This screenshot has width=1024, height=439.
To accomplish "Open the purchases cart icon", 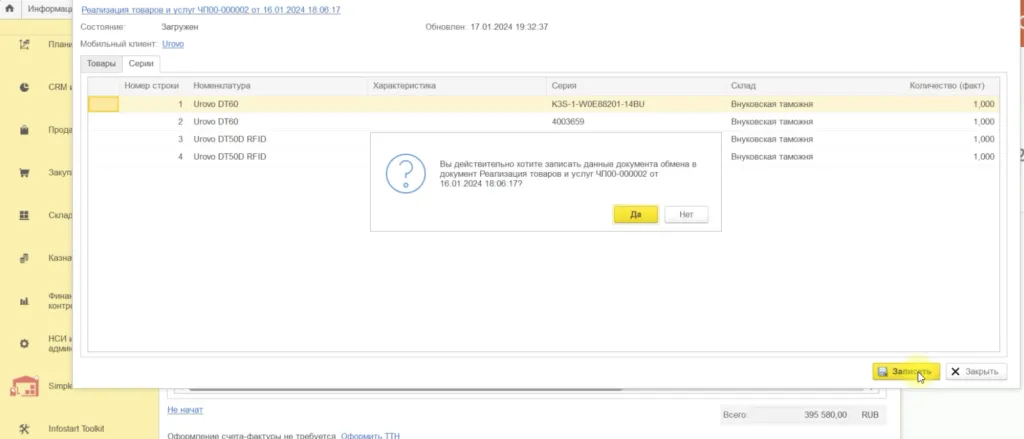I will point(24,173).
